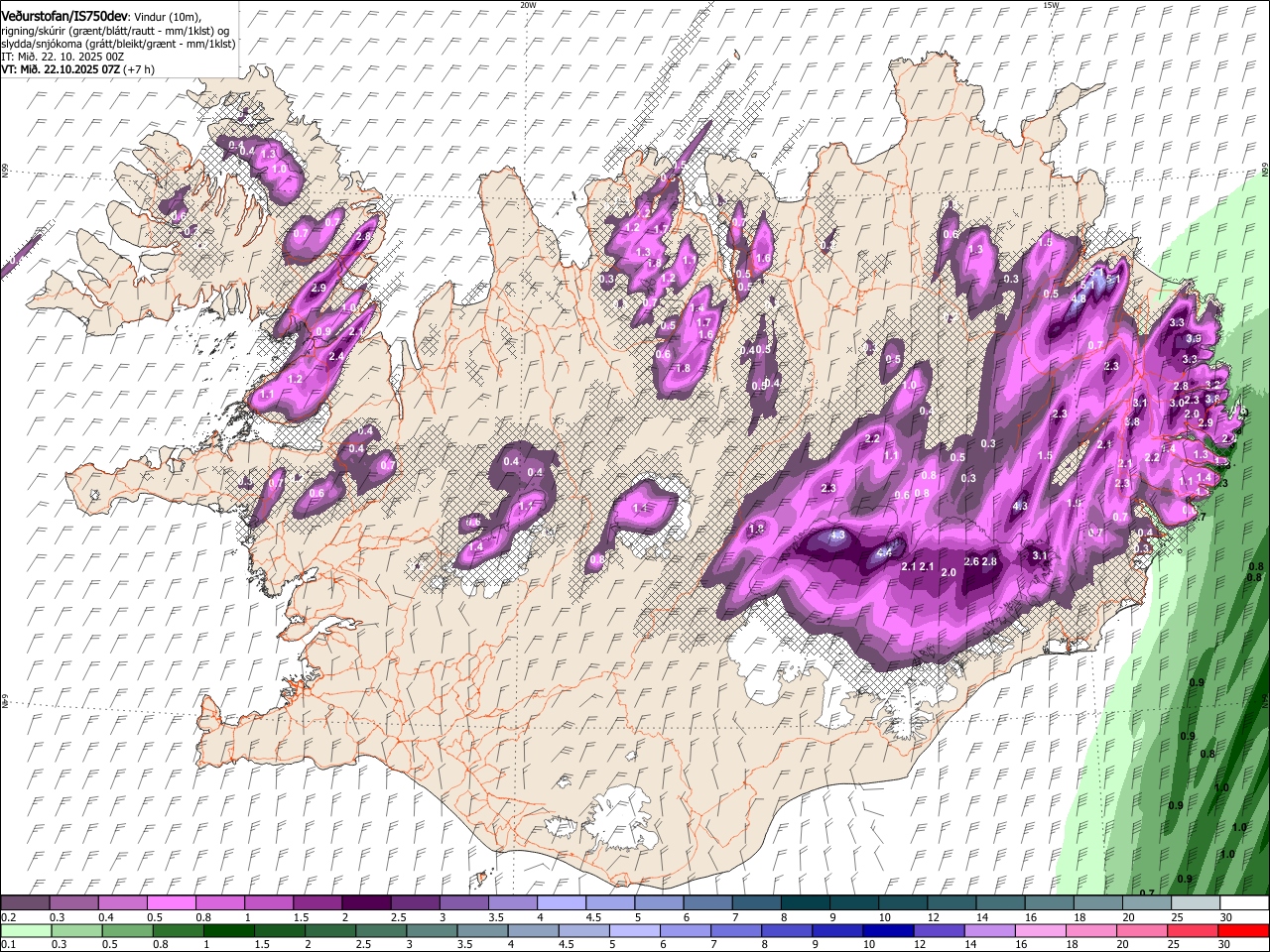The image size is (1270, 952).
Task: Select grey-blue rain swatch between 3.5 and 4
Action: tap(482, 930)
